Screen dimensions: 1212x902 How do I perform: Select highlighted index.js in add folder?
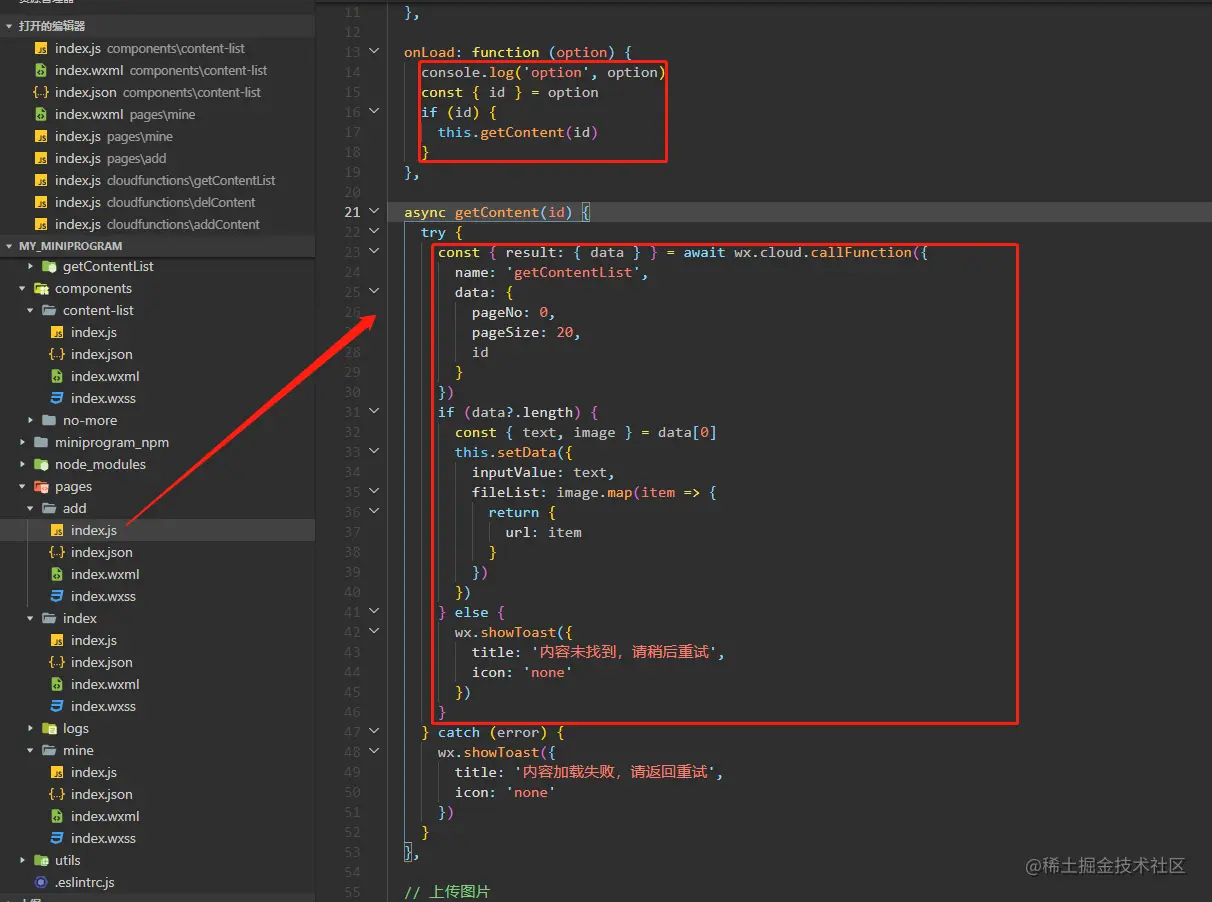pyautogui.click(x=157, y=530)
